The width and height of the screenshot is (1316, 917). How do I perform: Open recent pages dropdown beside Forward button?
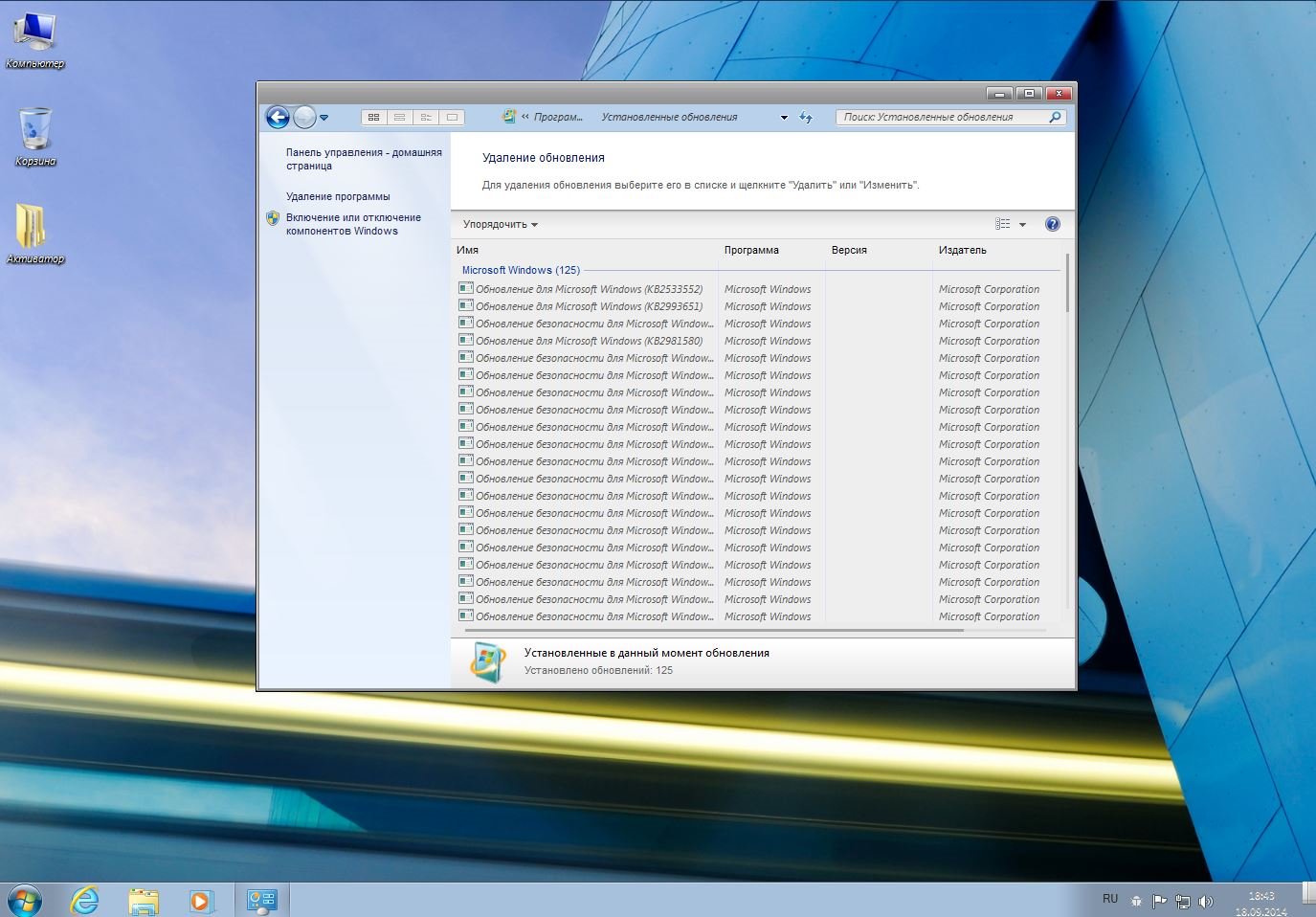pos(324,118)
